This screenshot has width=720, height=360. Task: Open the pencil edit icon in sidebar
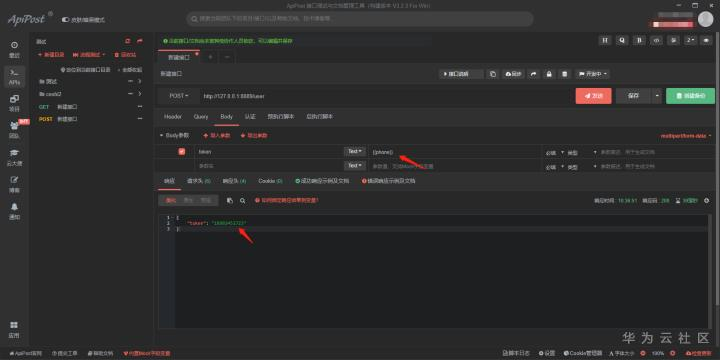[x=14, y=180]
